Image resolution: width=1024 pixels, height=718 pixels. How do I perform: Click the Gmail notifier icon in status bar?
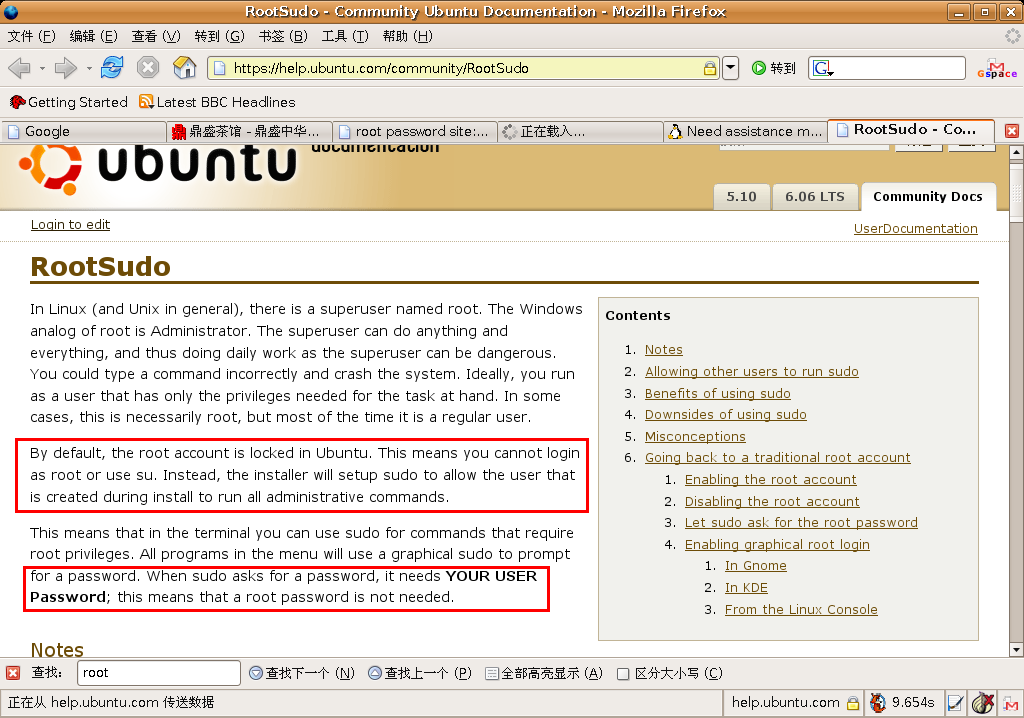tap(1010, 704)
